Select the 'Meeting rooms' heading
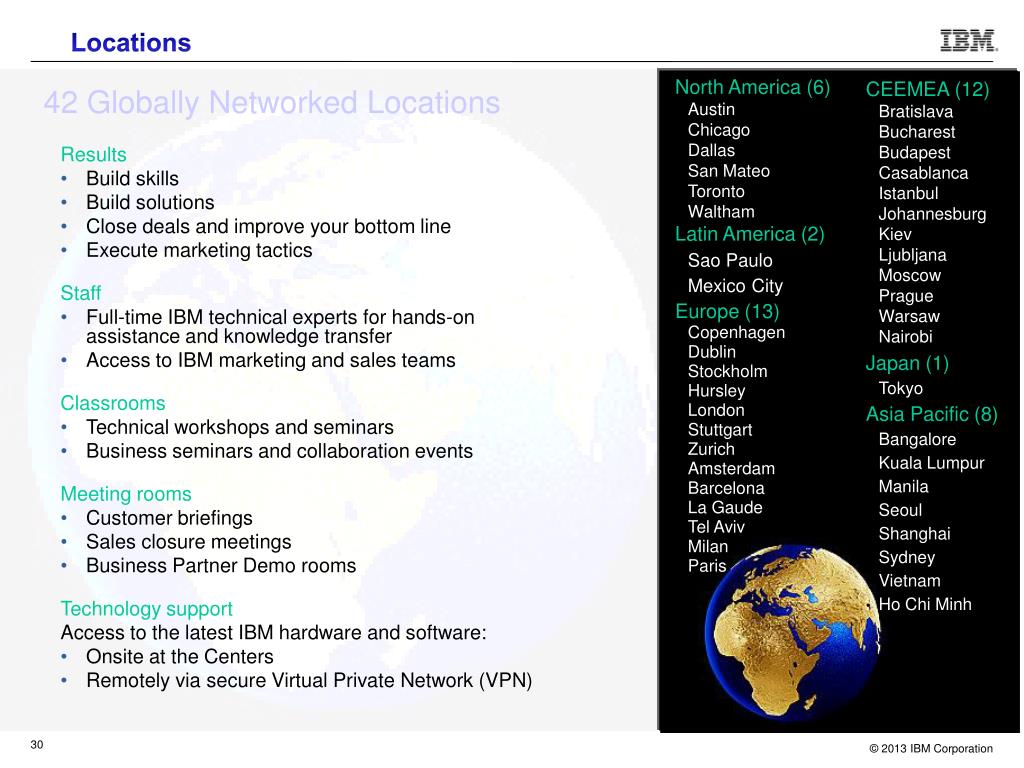This screenshot has width=1024, height=768. [126, 494]
